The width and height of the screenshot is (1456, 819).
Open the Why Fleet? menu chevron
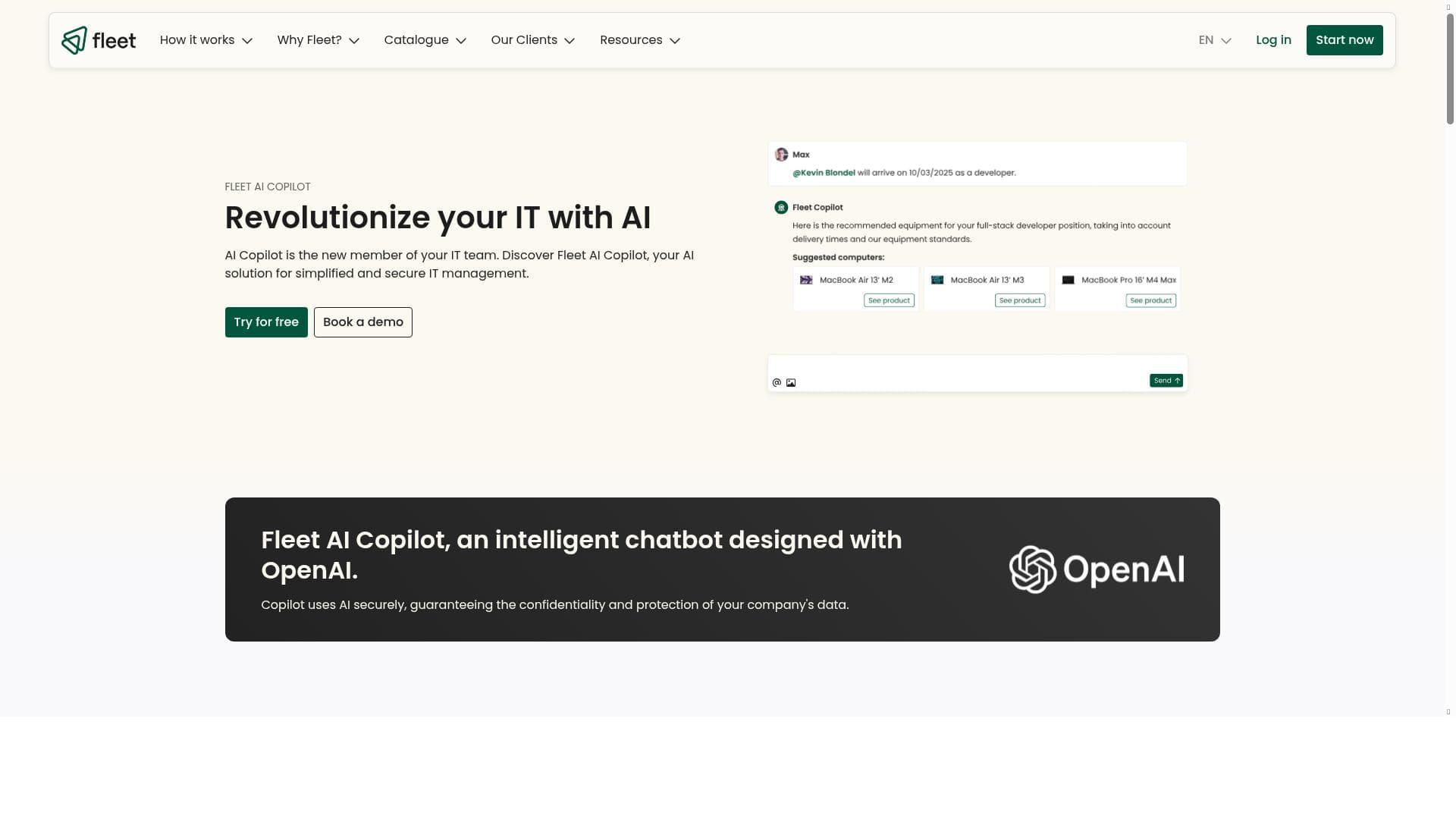click(x=354, y=41)
